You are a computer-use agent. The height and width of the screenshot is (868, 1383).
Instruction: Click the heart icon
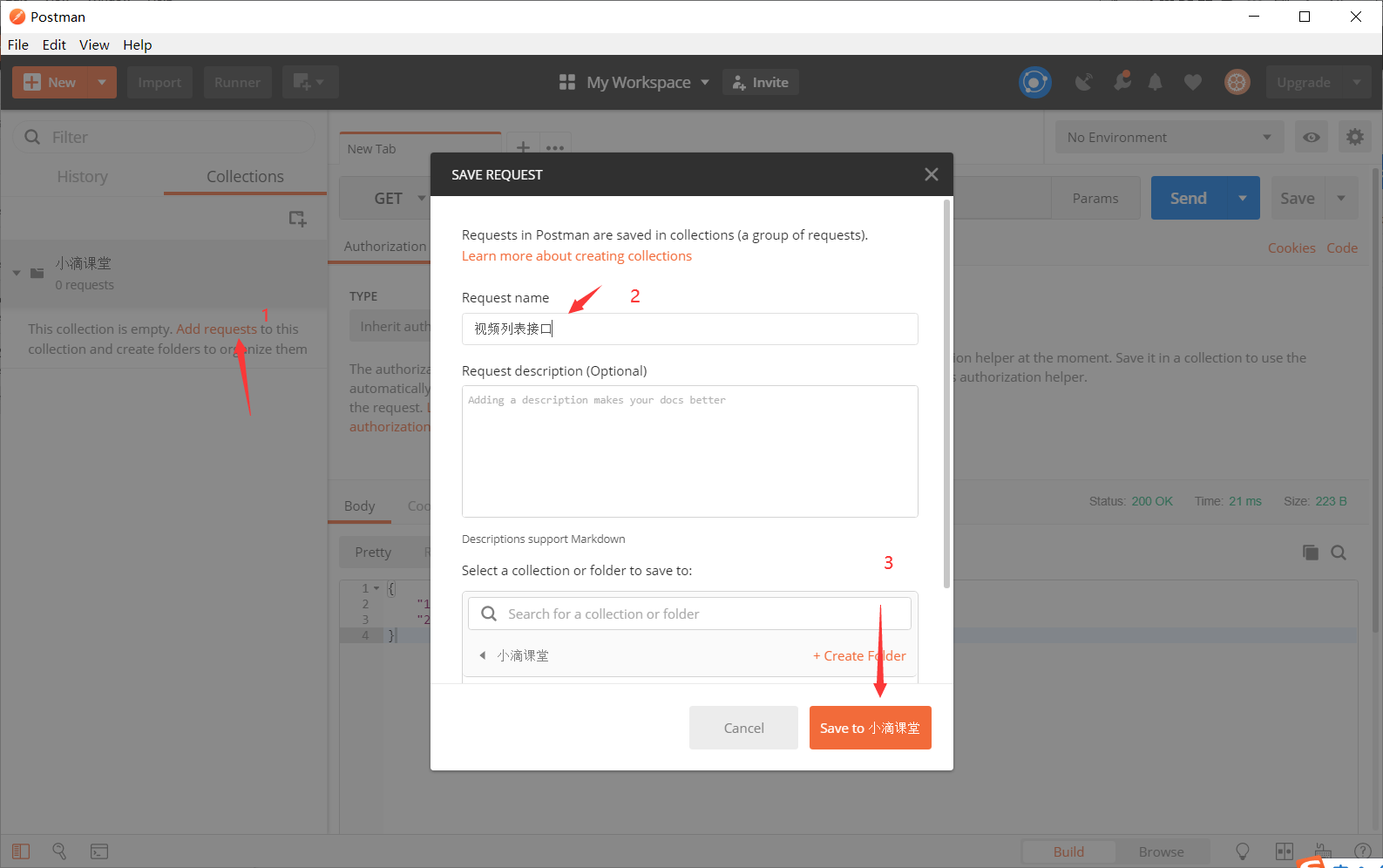tap(1193, 82)
